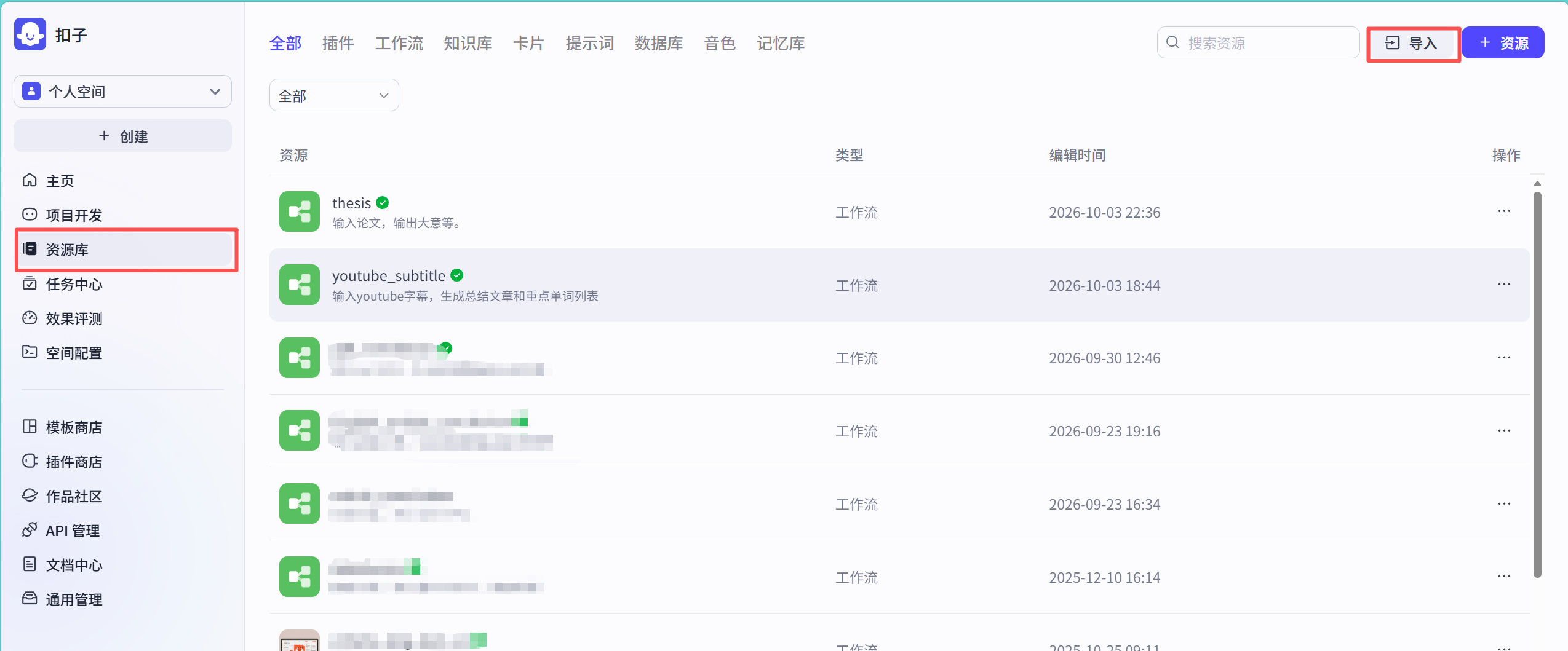Click the thesis workflow icon
The width and height of the screenshot is (1568, 651).
click(x=300, y=211)
